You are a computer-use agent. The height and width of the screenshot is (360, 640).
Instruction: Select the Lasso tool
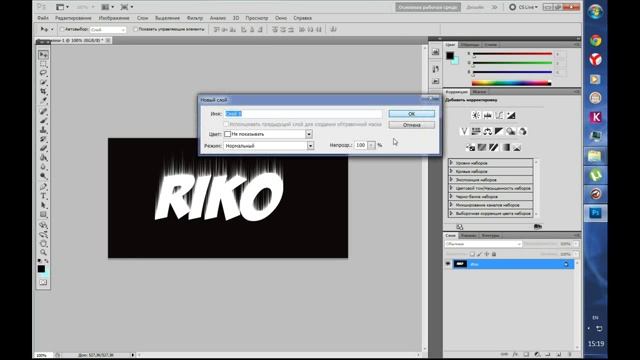point(43,73)
